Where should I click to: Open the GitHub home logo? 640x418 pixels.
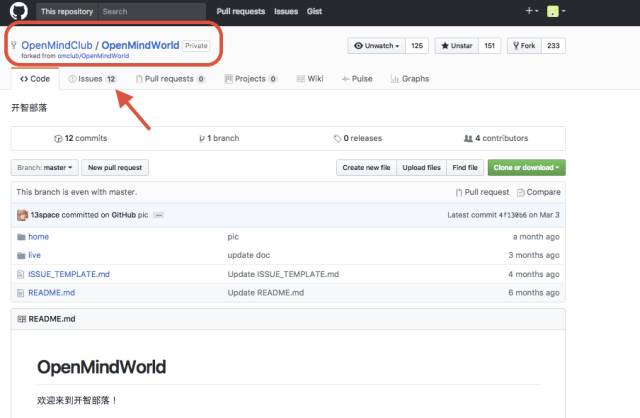click(19, 11)
